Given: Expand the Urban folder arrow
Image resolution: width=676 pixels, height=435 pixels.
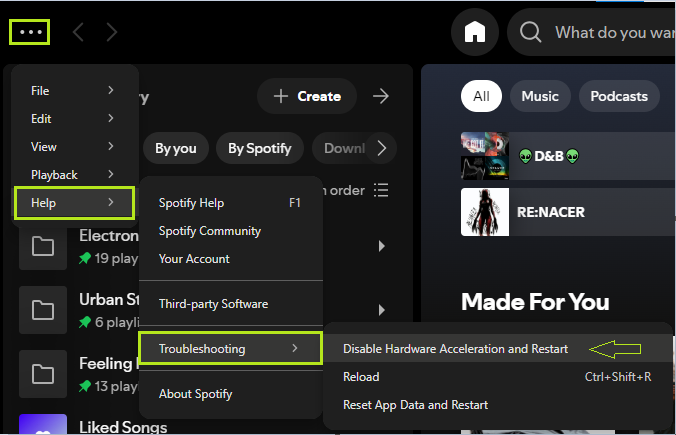Looking at the screenshot, I should pos(382,310).
